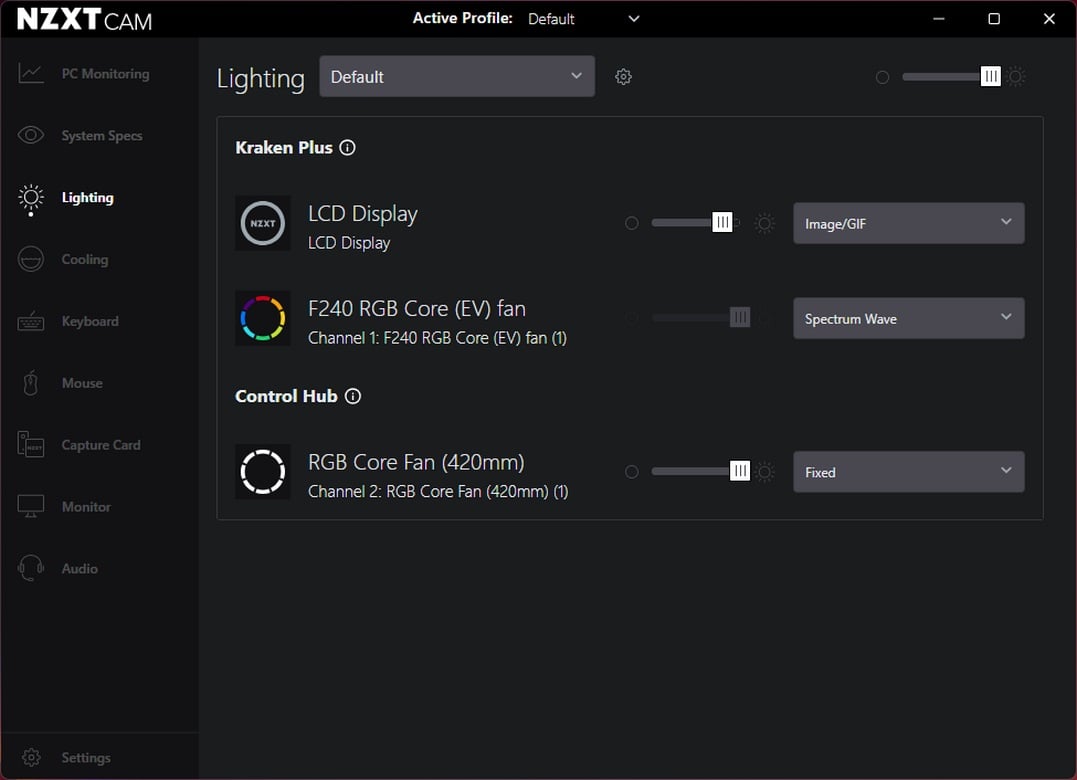The width and height of the screenshot is (1077, 780).
Task: Expand the Lighting profile Default dropdown
Action: click(457, 76)
